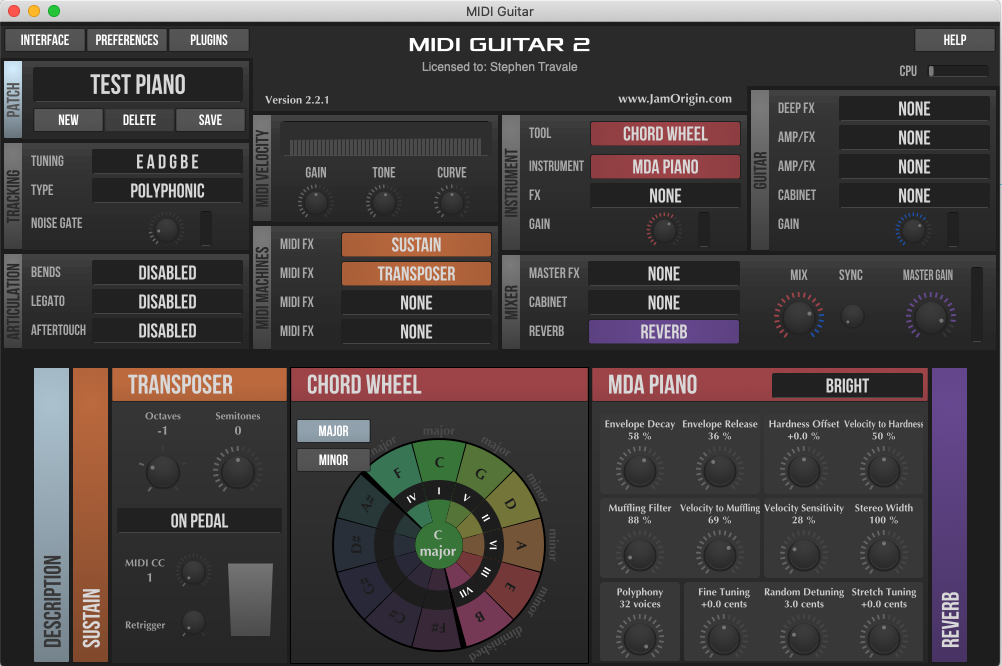
Task: Change the EADGBE tuning selector
Action: click(167, 162)
